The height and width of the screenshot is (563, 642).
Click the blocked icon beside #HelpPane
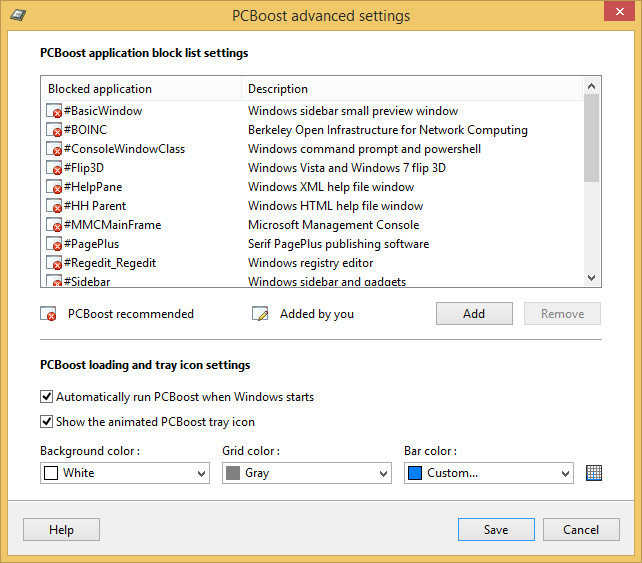tap(54, 187)
